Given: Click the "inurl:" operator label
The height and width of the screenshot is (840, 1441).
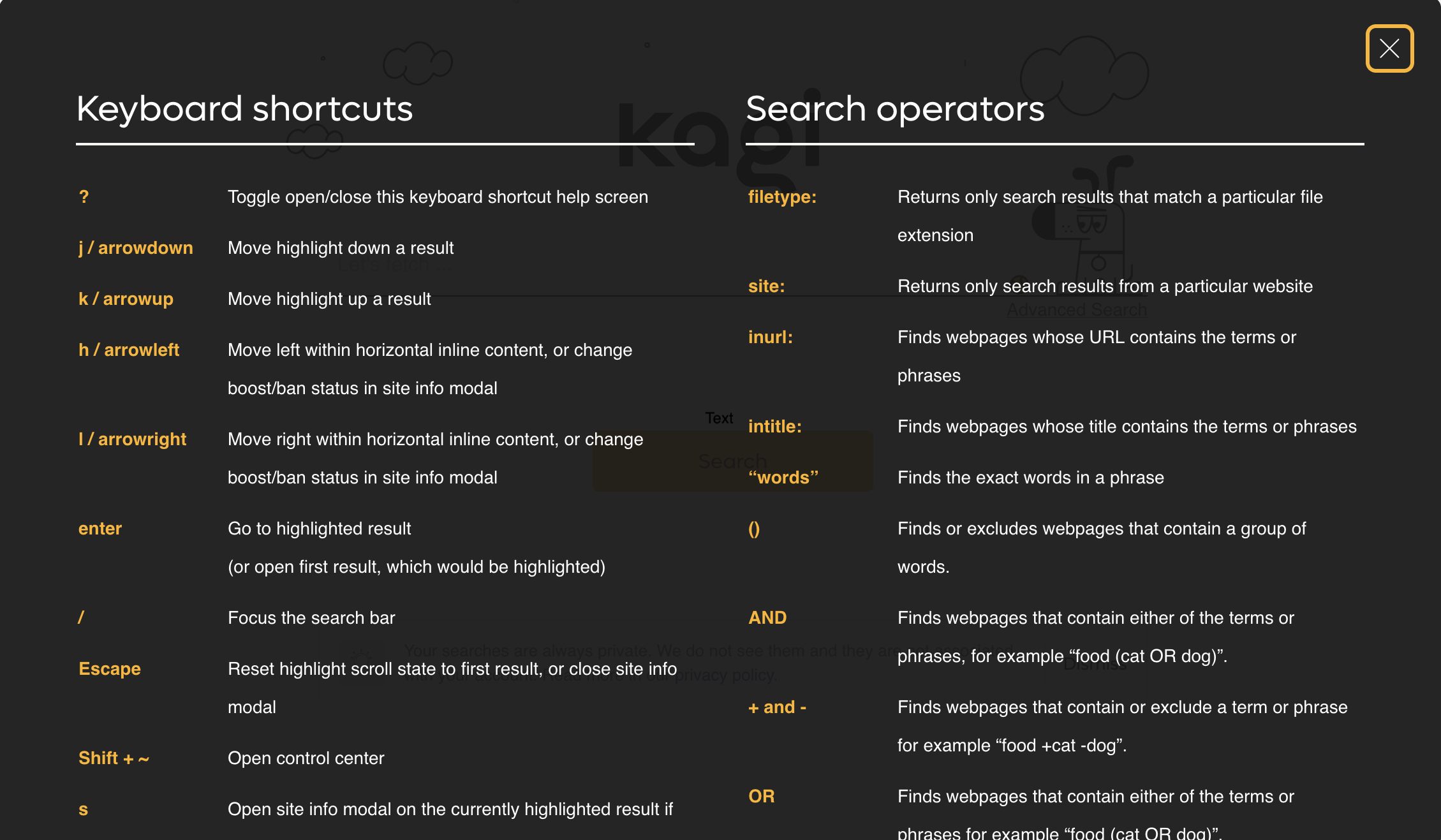Looking at the screenshot, I should click(771, 337).
